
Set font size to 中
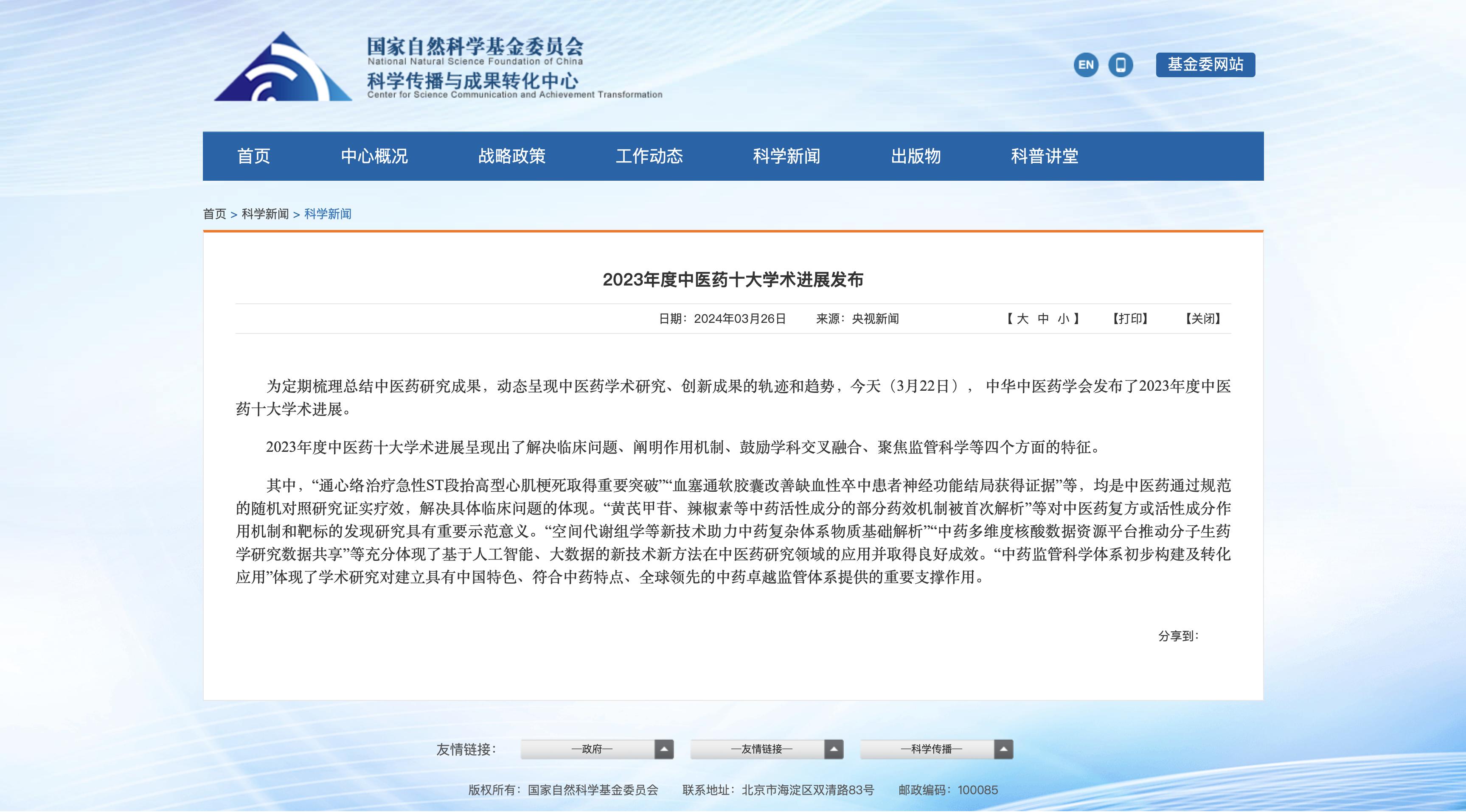coord(1043,319)
